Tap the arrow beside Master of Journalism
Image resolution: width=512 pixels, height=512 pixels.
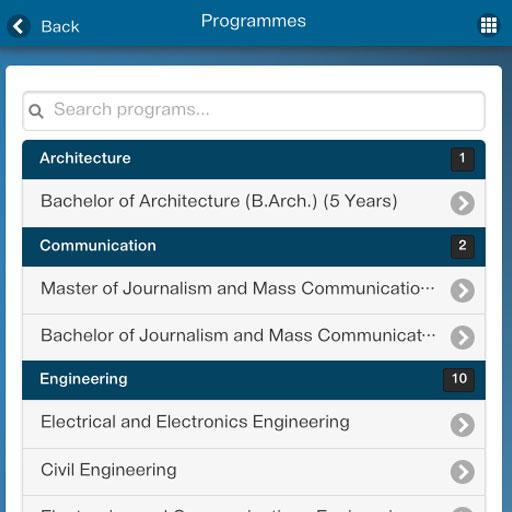tap(462, 290)
